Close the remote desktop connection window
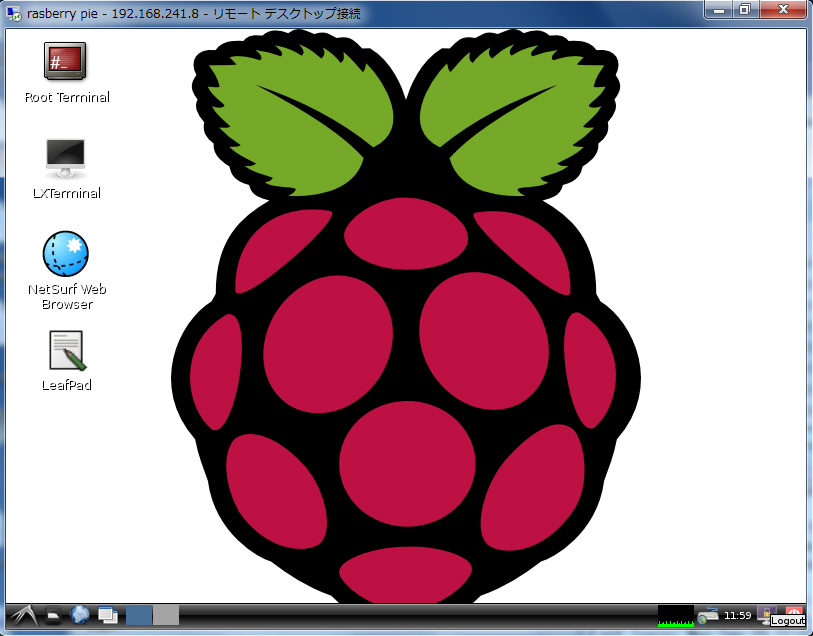The height and width of the screenshot is (636, 813). 782,10
